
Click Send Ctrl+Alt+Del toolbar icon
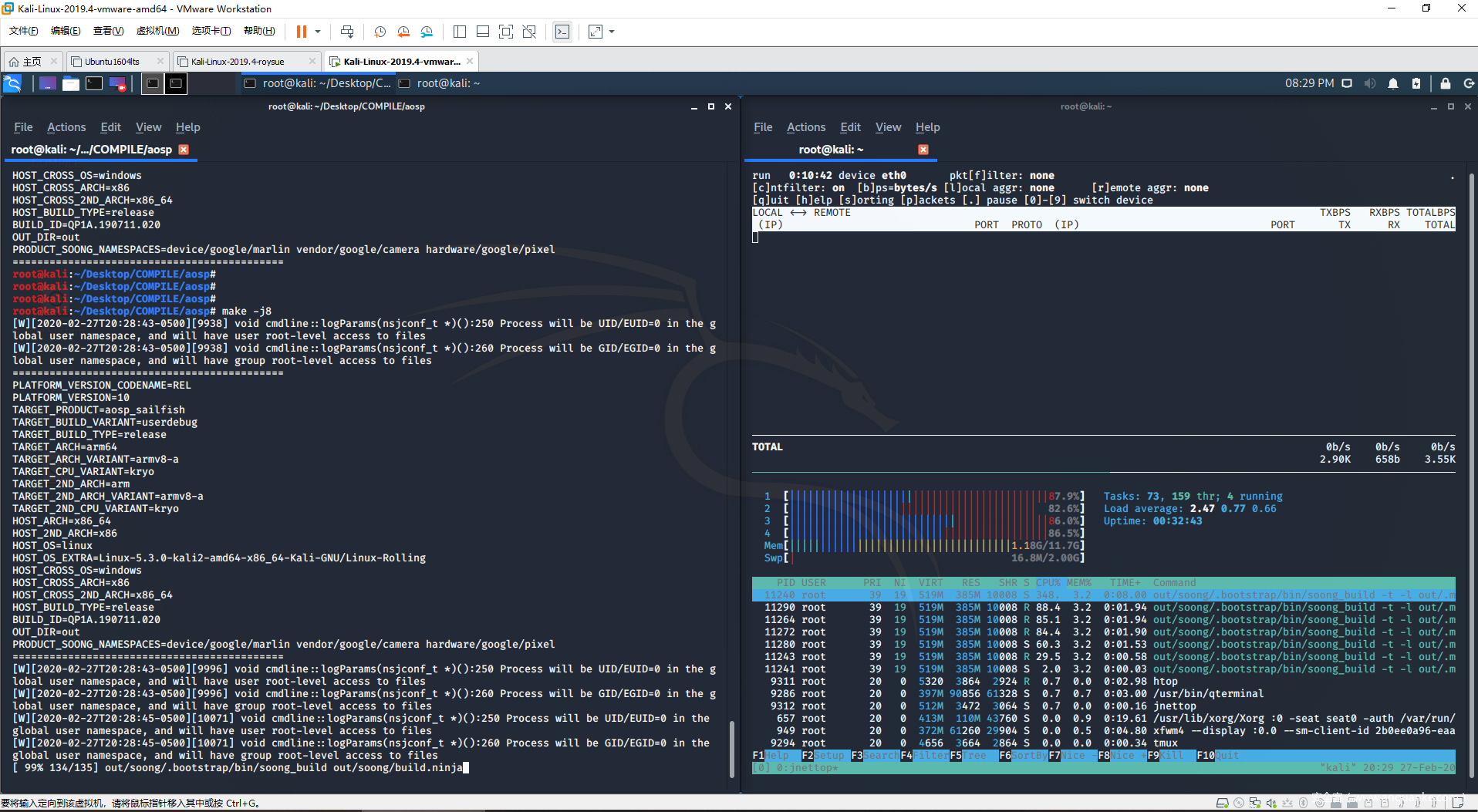point(347,32)
